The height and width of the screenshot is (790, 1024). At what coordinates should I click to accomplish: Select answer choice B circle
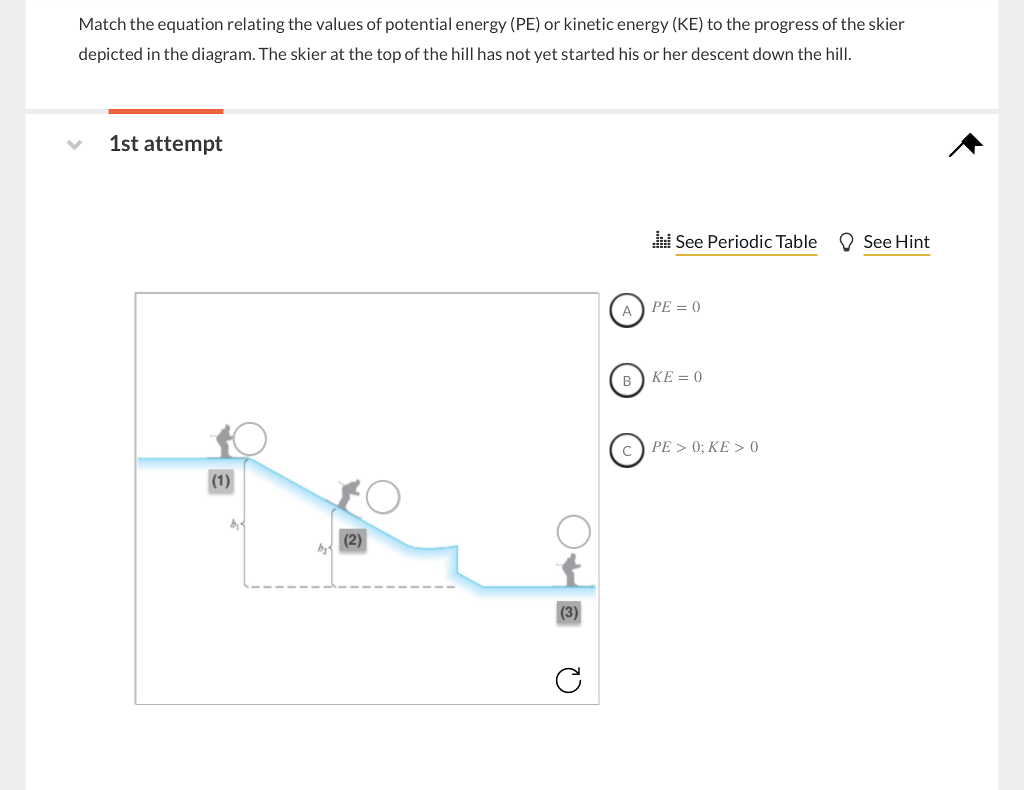point(627,380)
